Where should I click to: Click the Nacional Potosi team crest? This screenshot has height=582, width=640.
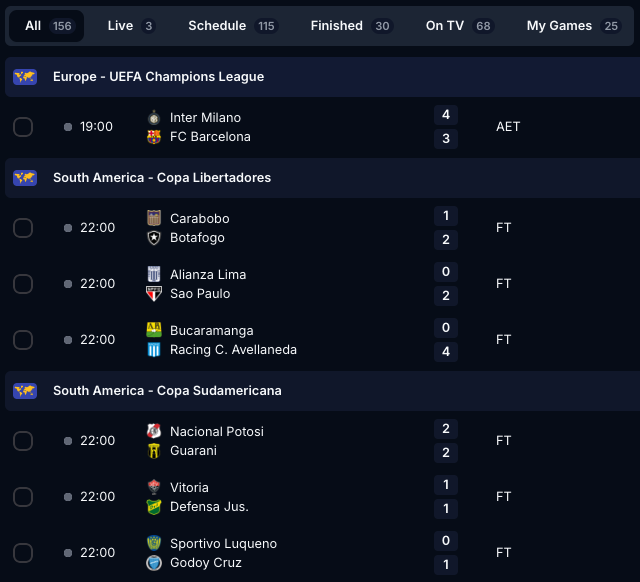coord(154,432)
